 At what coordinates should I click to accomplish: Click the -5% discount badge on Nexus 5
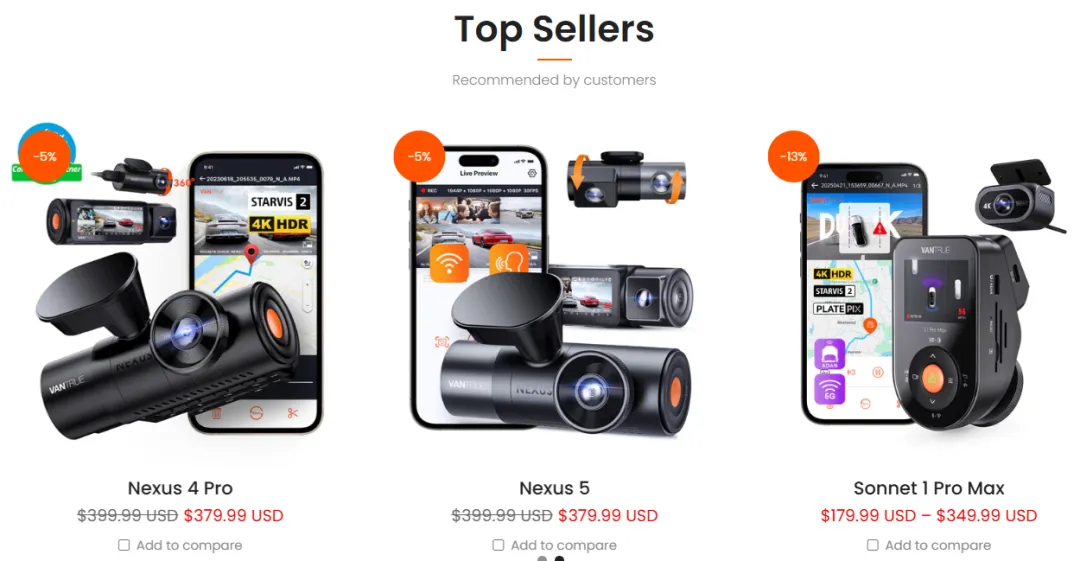click(419, 156)
